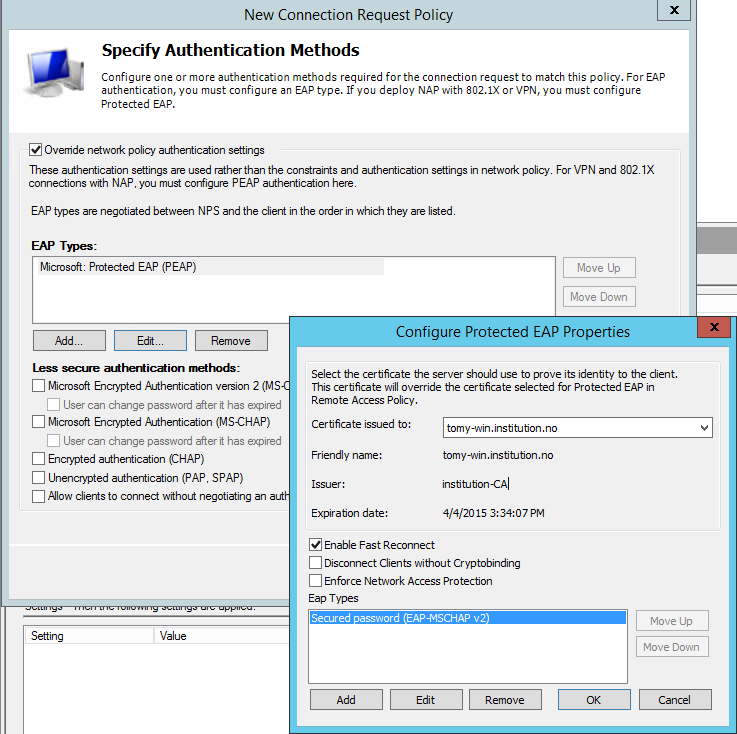Click the expiration date 4/4/2015 3:34:07 PM
Viewport: 737px width, 734px height.
tap(493, 513)
